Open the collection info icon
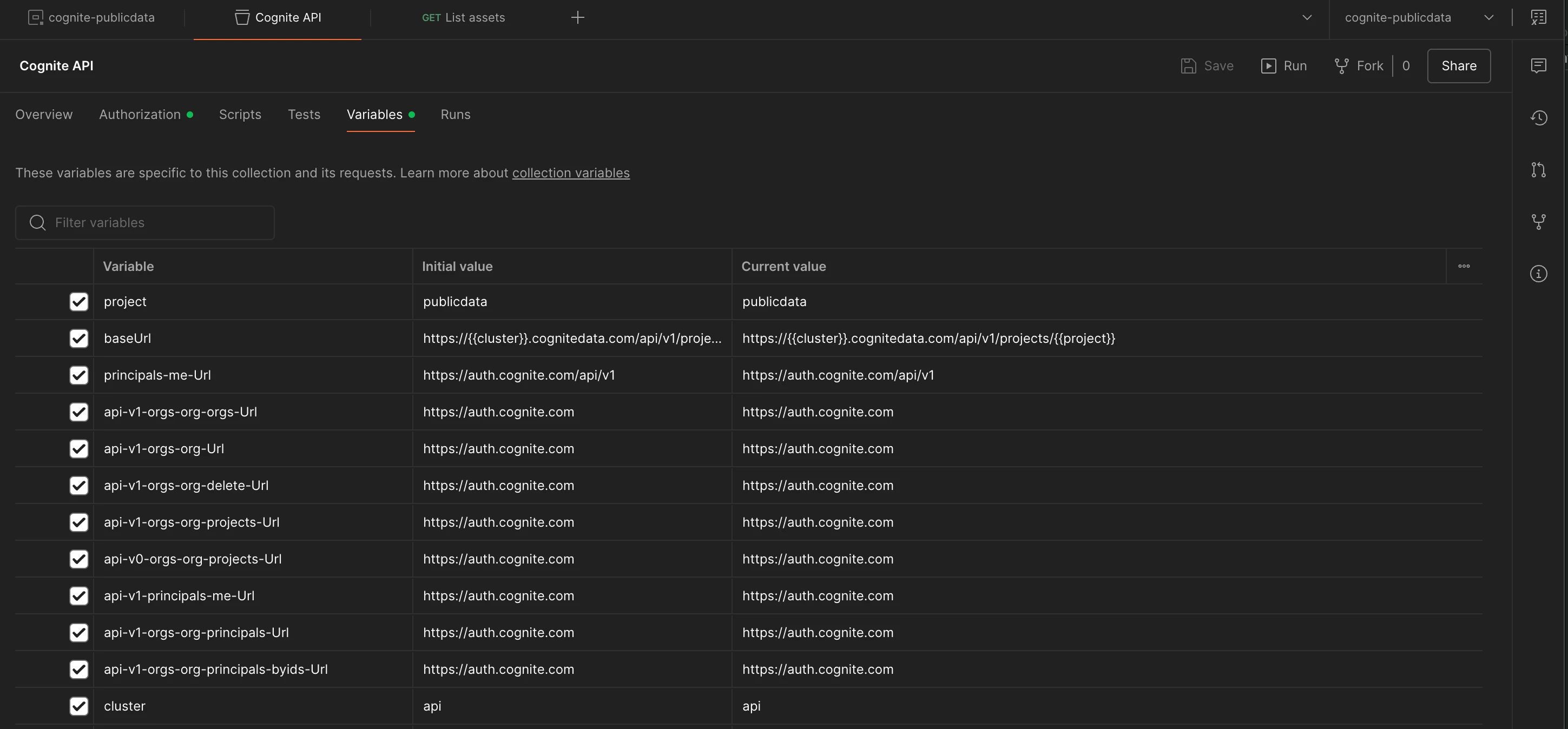The height and width of the screenshot is (729, 1568). (x=1538, y=274)
